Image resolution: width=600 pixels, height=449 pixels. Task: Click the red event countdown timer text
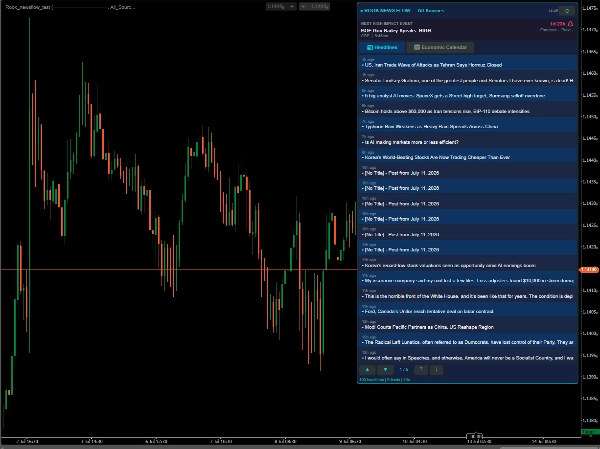click(558, 24)
